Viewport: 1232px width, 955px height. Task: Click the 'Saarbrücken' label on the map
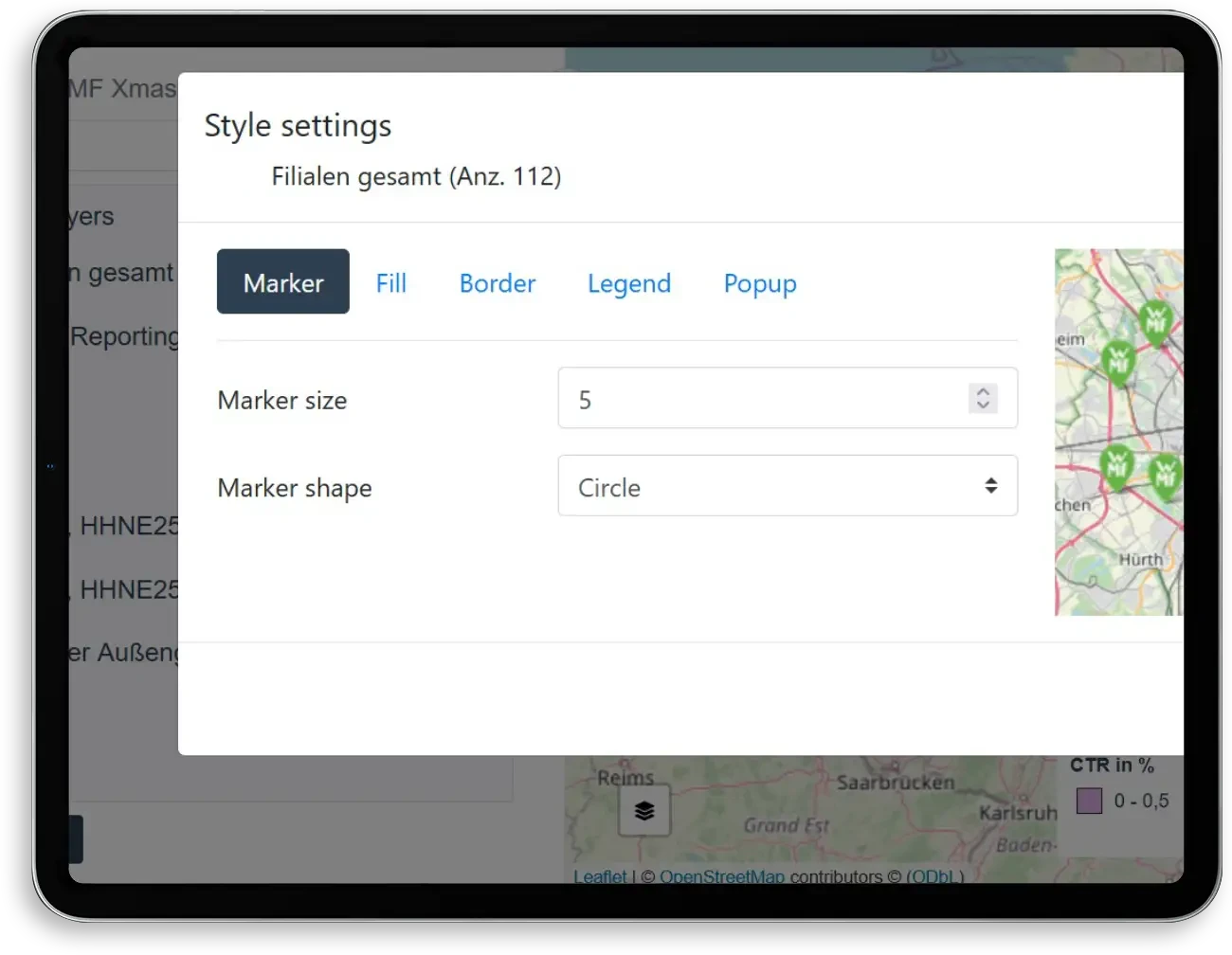tap(896, 783)
